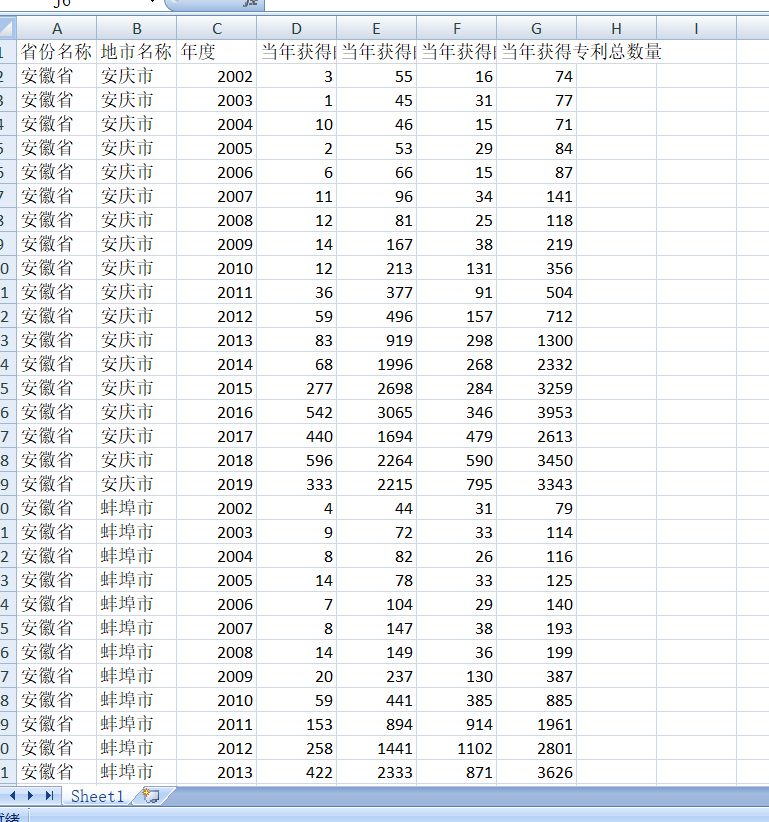This screenshot has width=769, height=822.
Task: Select the cell containing 712
Action: [536, 317]
